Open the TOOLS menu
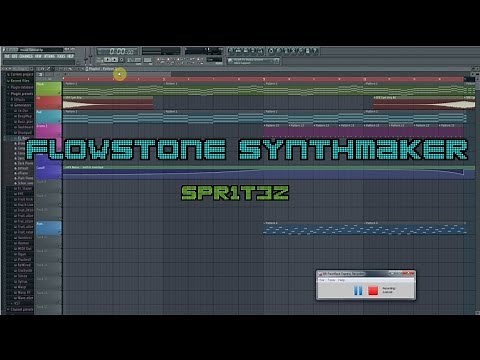Viewport: 480px width, 360px height. pos(61,56)
